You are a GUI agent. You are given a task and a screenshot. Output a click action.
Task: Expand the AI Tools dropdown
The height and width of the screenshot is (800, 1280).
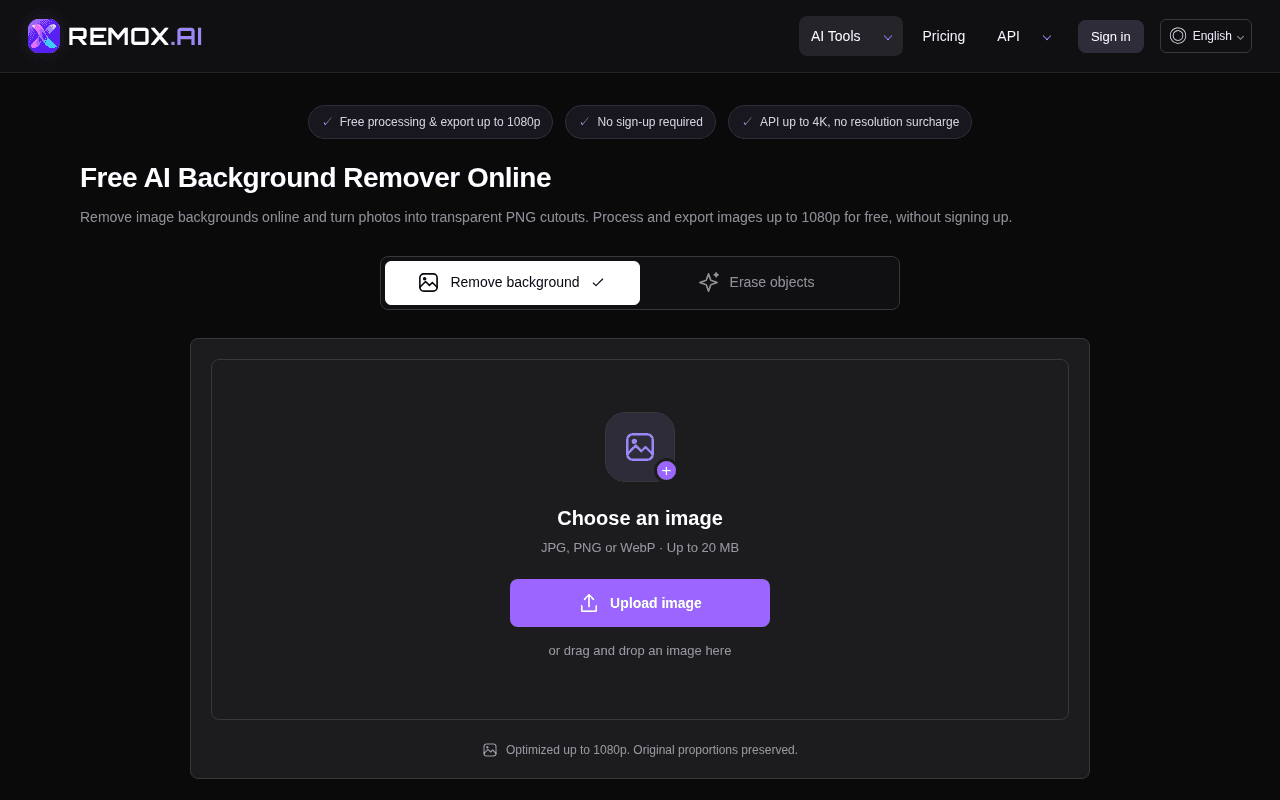(851, 36)
